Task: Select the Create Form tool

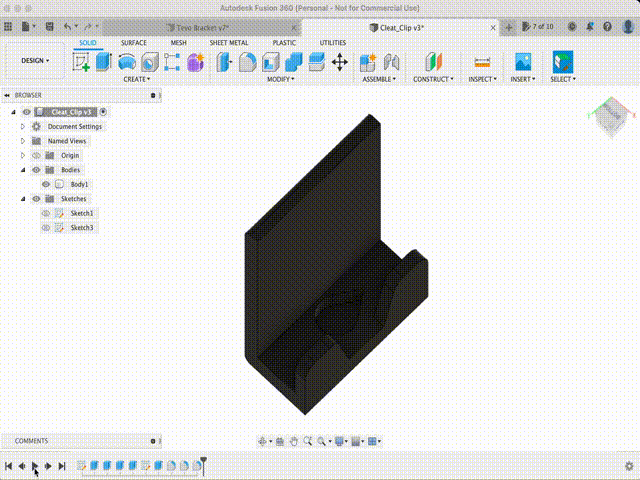Action: 196,62
